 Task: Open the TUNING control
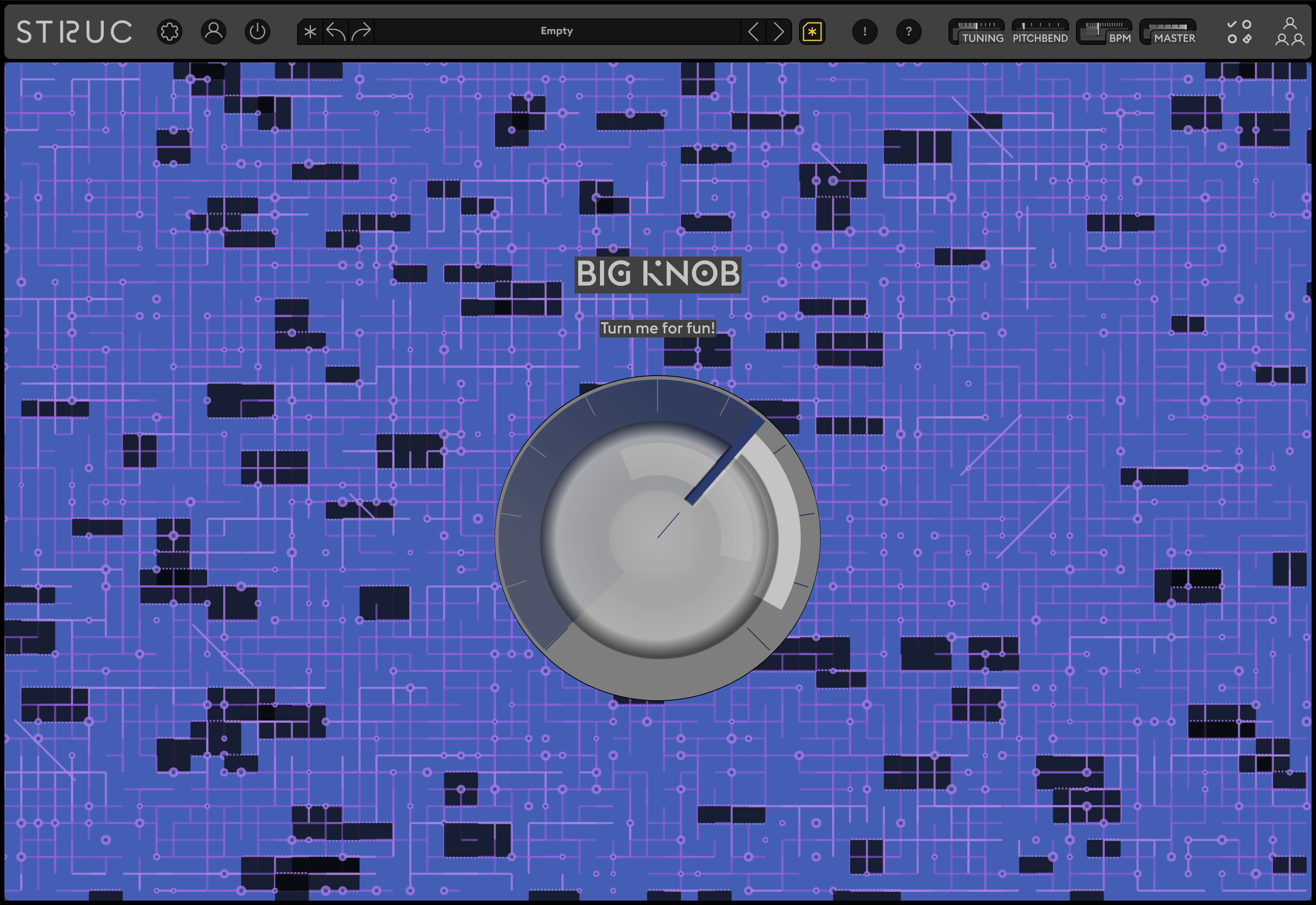pos(977,32)
